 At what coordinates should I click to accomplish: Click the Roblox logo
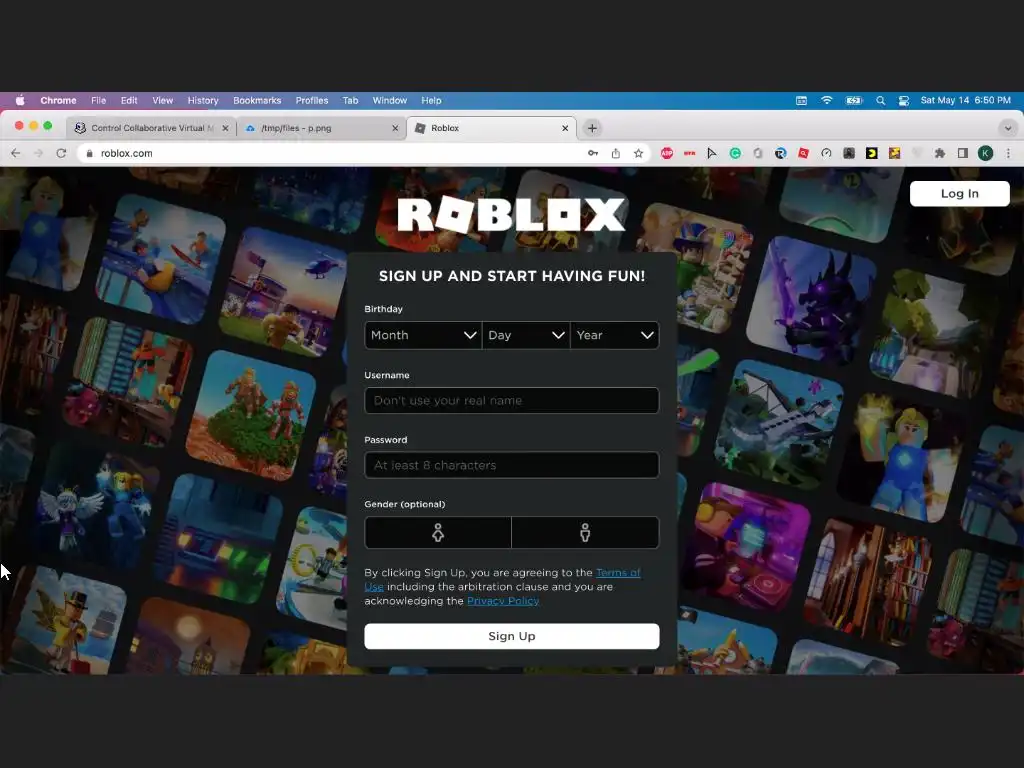click(511, 214)
